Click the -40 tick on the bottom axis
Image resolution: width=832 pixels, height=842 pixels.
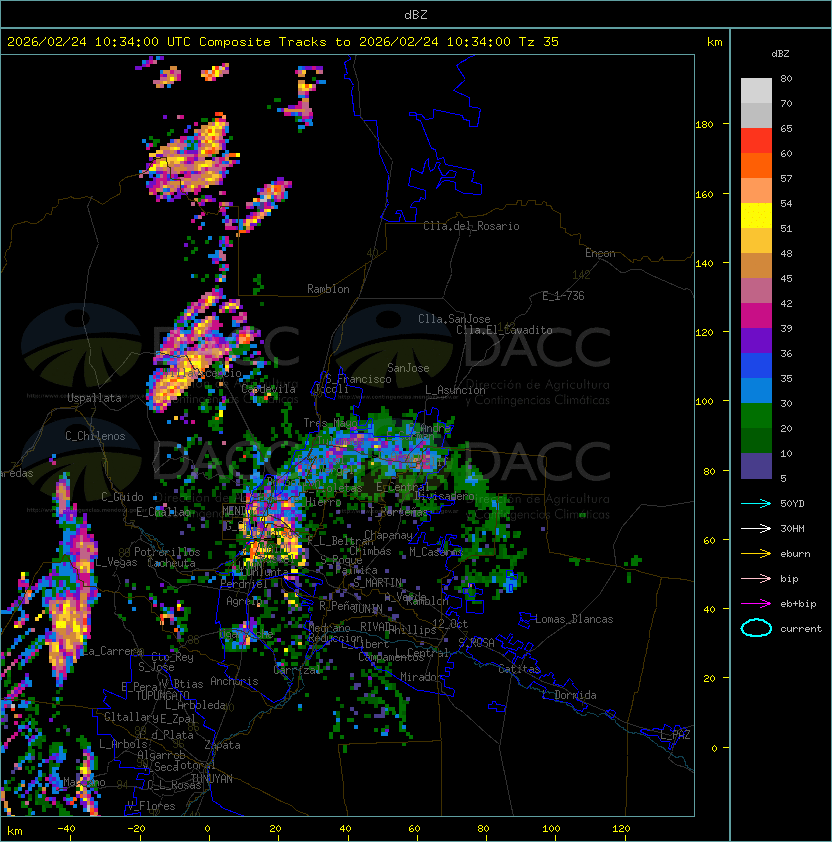point(66,829)
